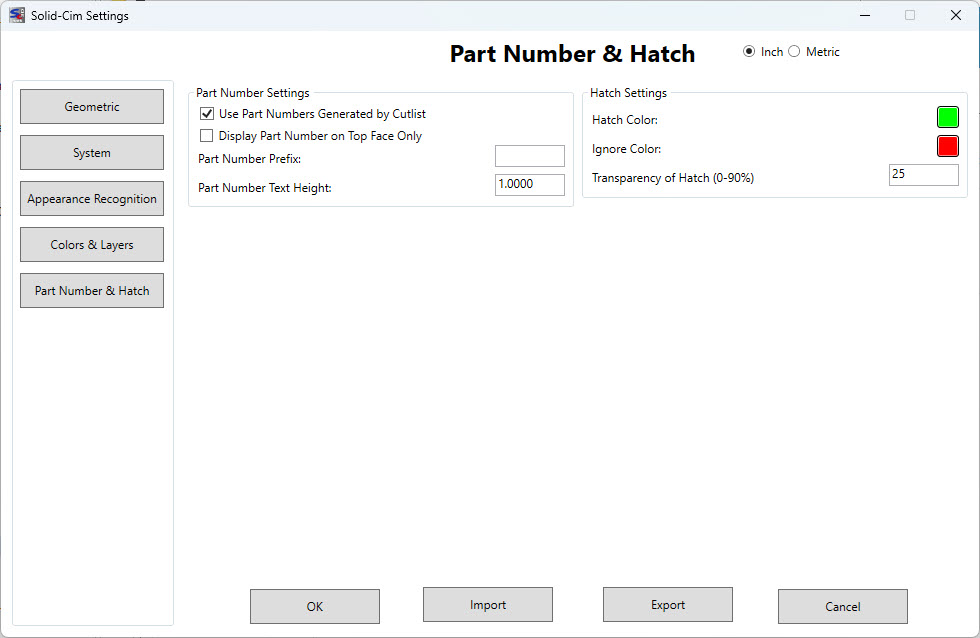
Task: Minimize the Solid-Cim Settings window
Action: (865, 15)
